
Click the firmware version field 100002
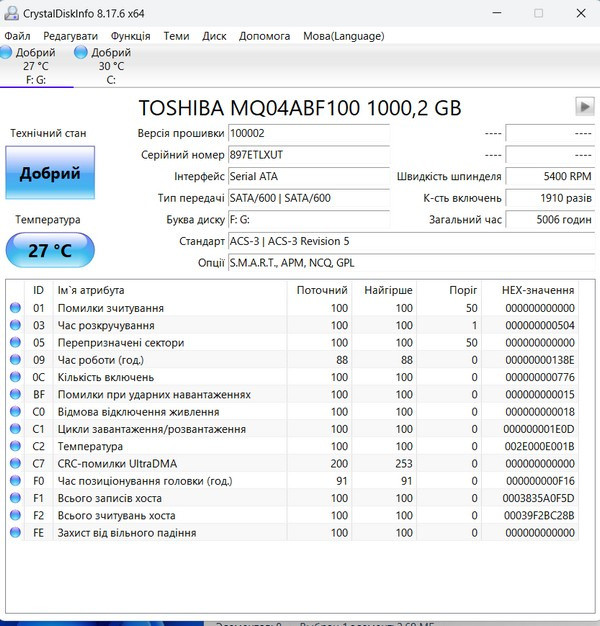point(309,133)
